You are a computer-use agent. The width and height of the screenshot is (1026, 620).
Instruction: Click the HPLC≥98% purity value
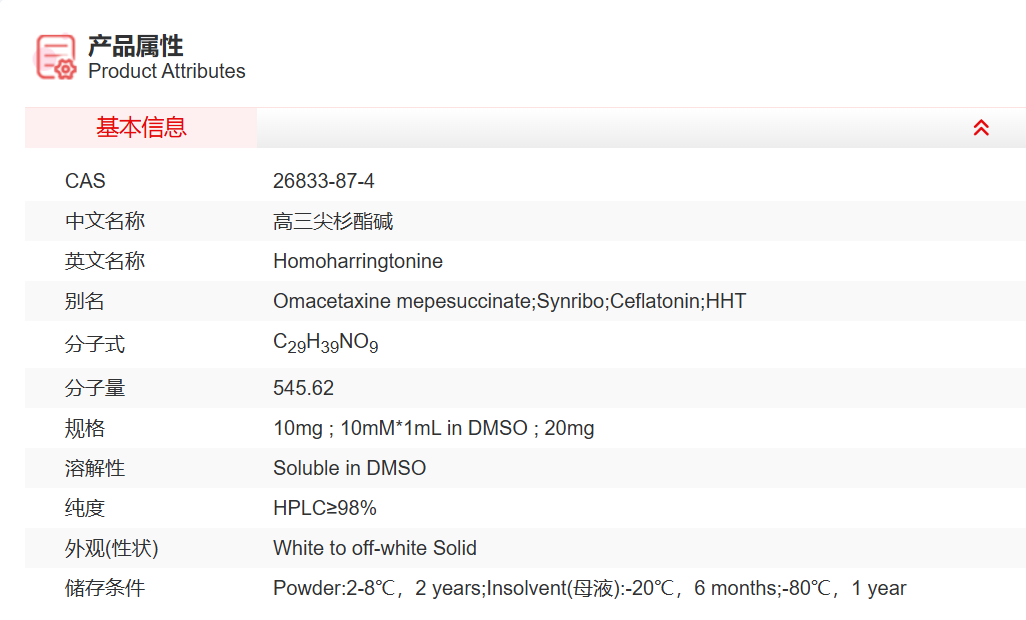click(x=324, y=508)
